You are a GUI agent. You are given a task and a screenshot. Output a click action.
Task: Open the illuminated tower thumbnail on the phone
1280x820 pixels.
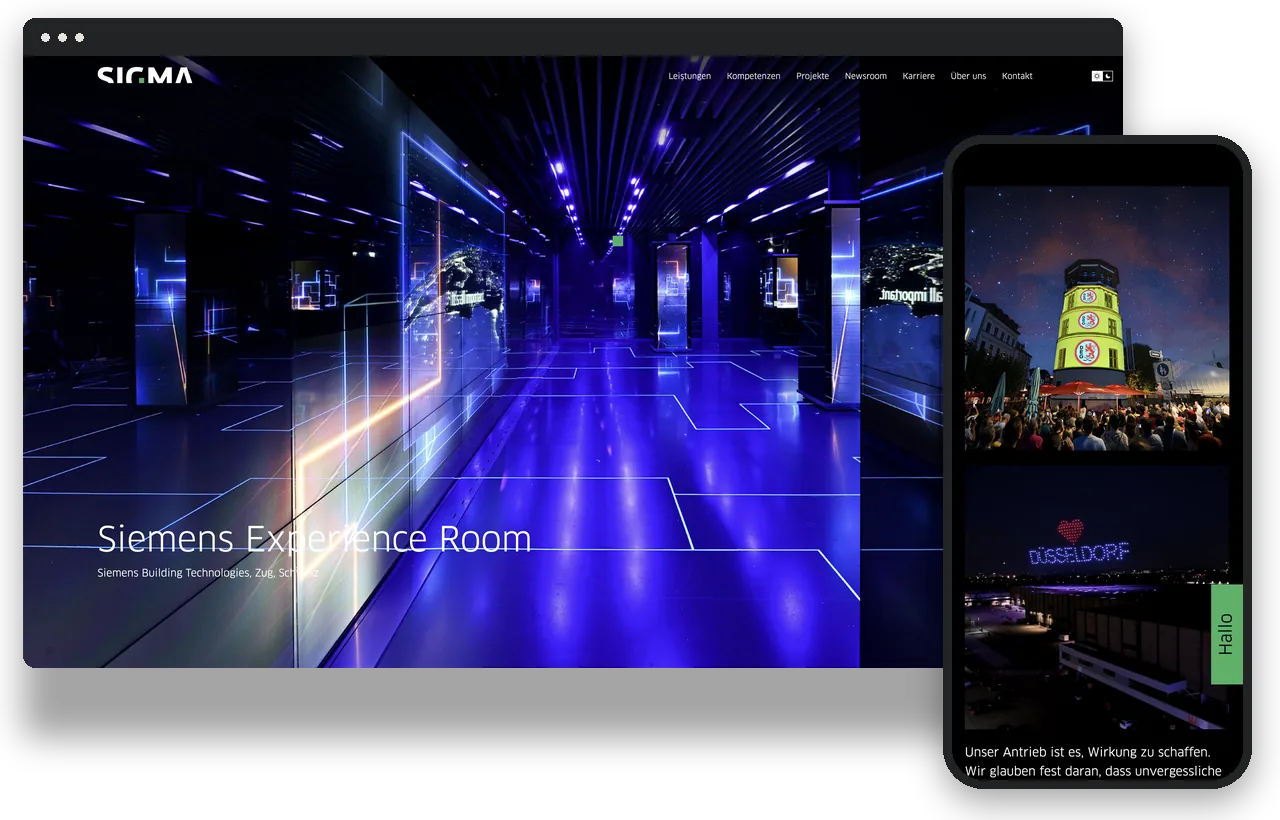pyautogui.click(x=1097, y=318)
